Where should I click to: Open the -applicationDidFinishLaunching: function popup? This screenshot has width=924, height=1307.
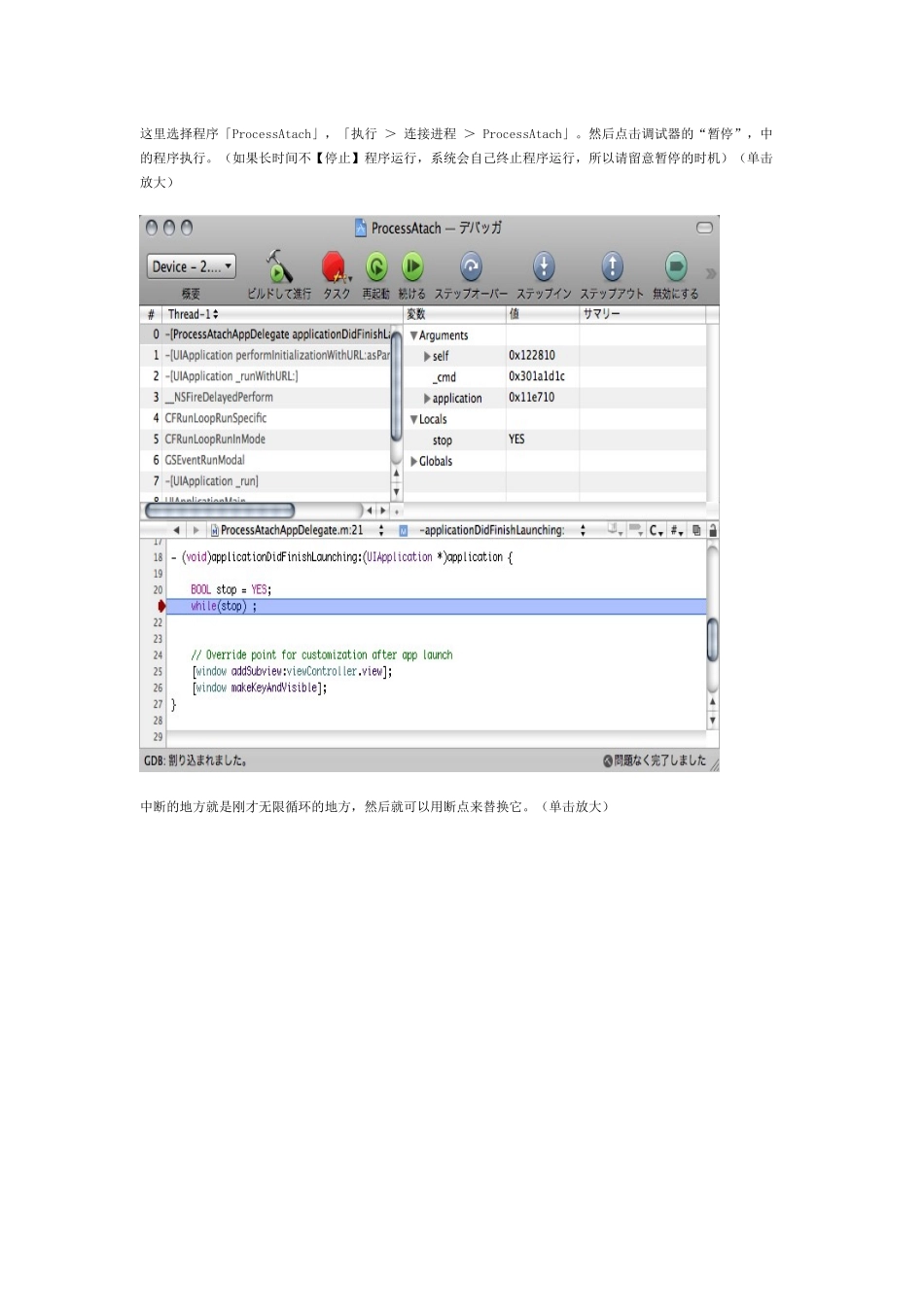point(492,531)
